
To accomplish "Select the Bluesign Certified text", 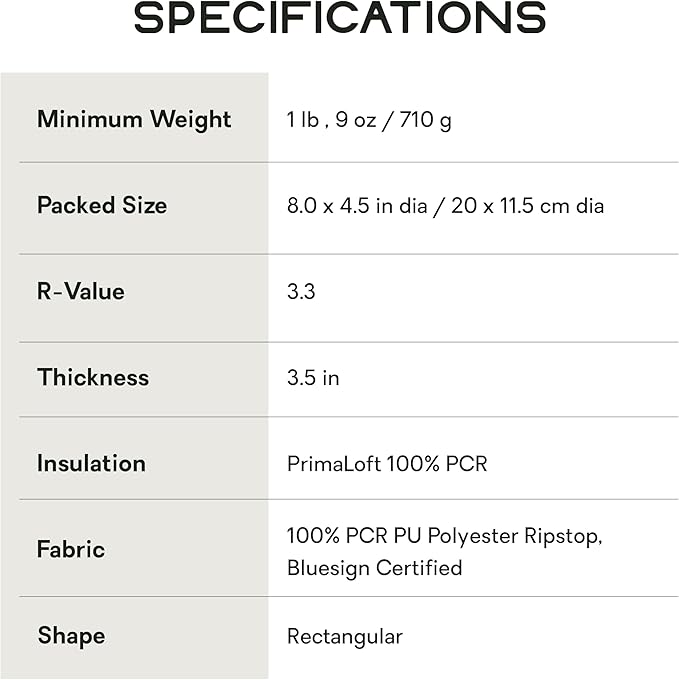I will pos(374,568).
